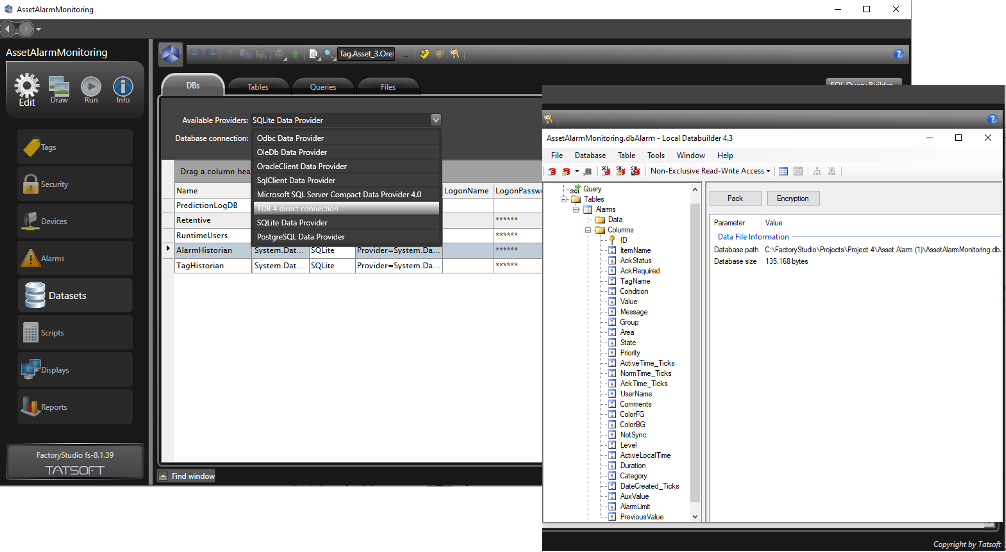Click the table grid view icon in Databuilder
Screen dimensions: 1006x552
coord(783,171)
